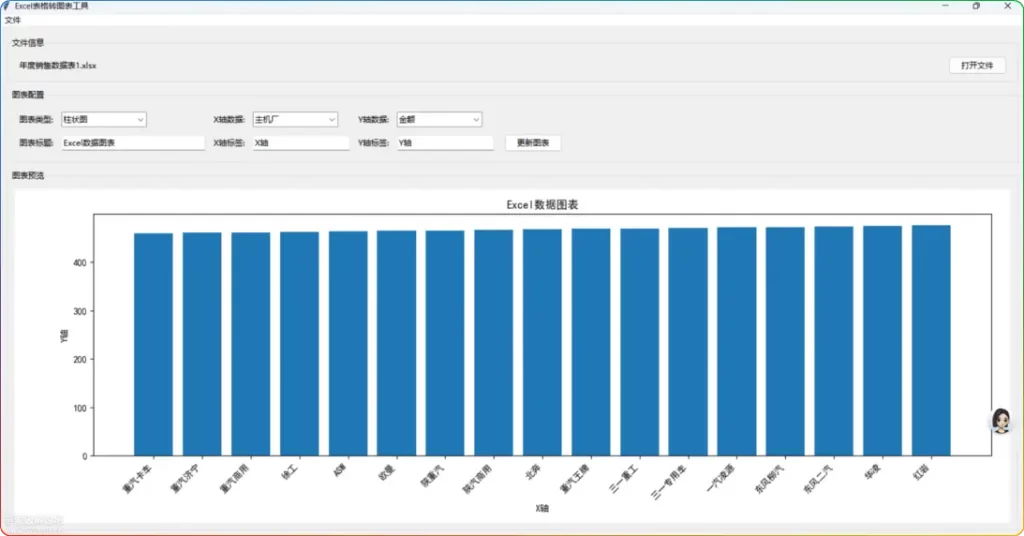Click the cartoon avatar floating icon
This screenshot has width=1024, height=536.
coord(1000,421)
